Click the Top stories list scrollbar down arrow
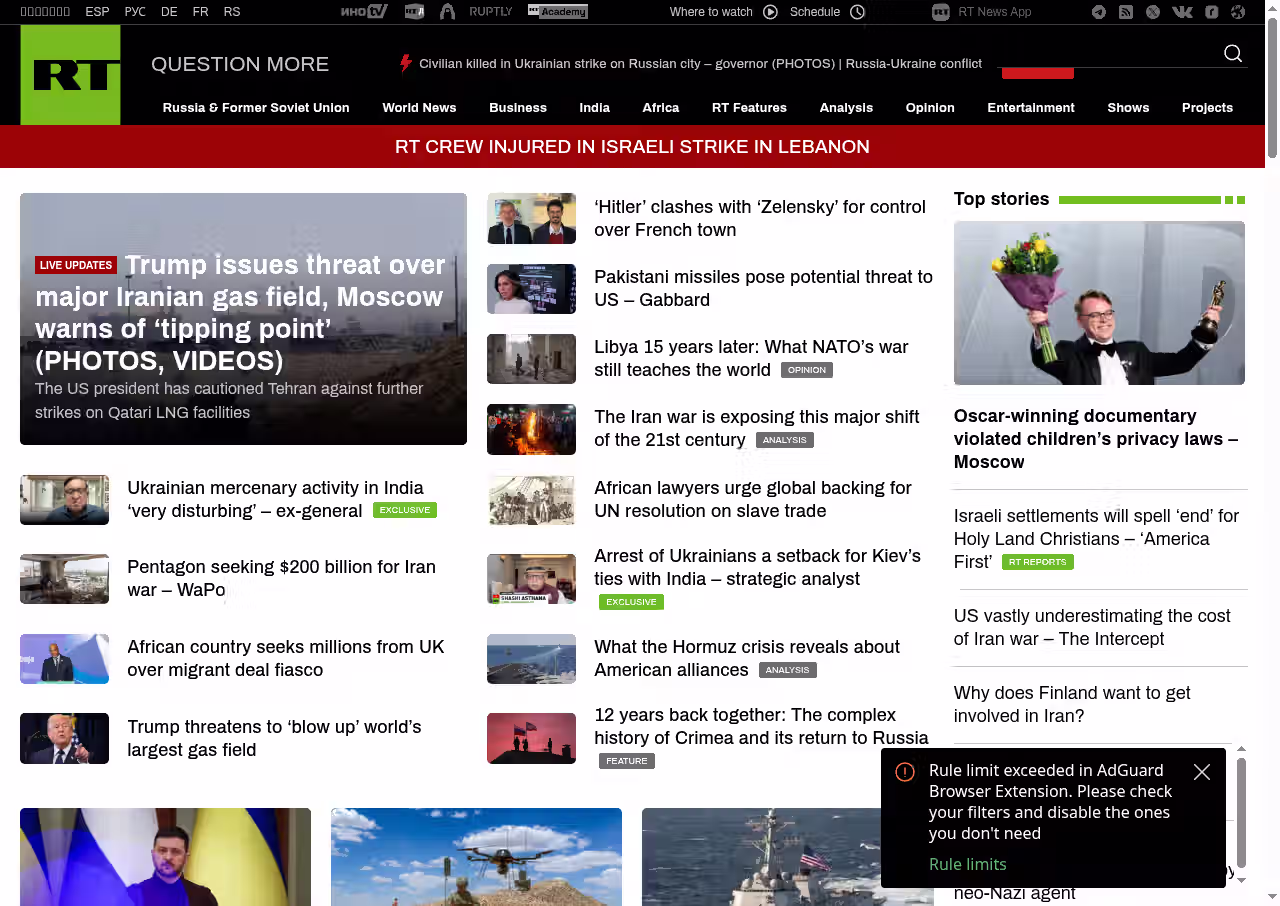Viewport: 1280px width, 906px height. (x=1241, y=880)
